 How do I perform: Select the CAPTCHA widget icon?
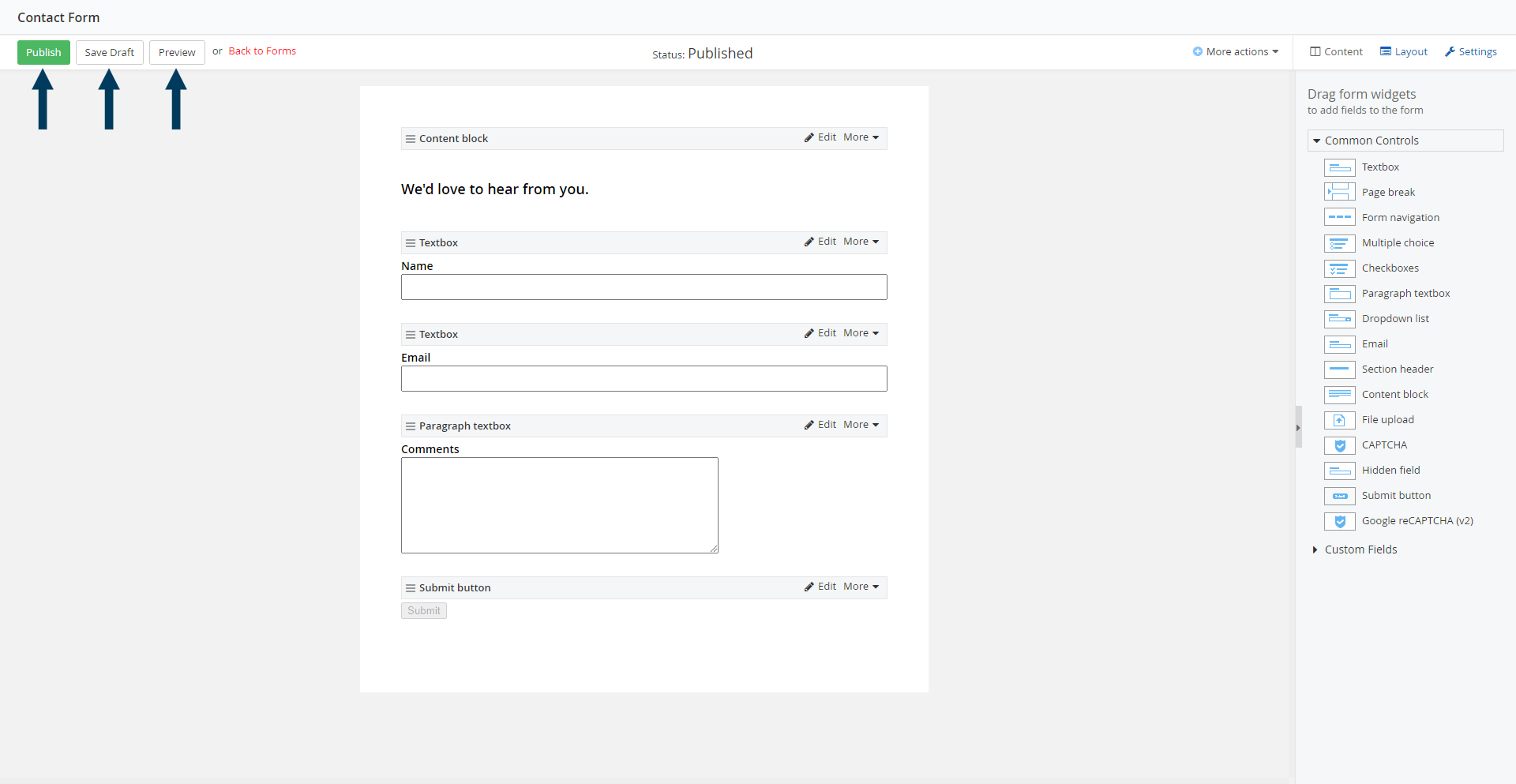tap(1339, 445)
